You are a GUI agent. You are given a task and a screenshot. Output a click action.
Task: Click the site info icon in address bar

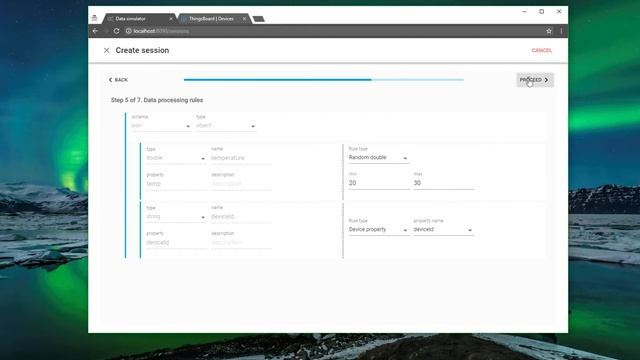pos(128,31)
